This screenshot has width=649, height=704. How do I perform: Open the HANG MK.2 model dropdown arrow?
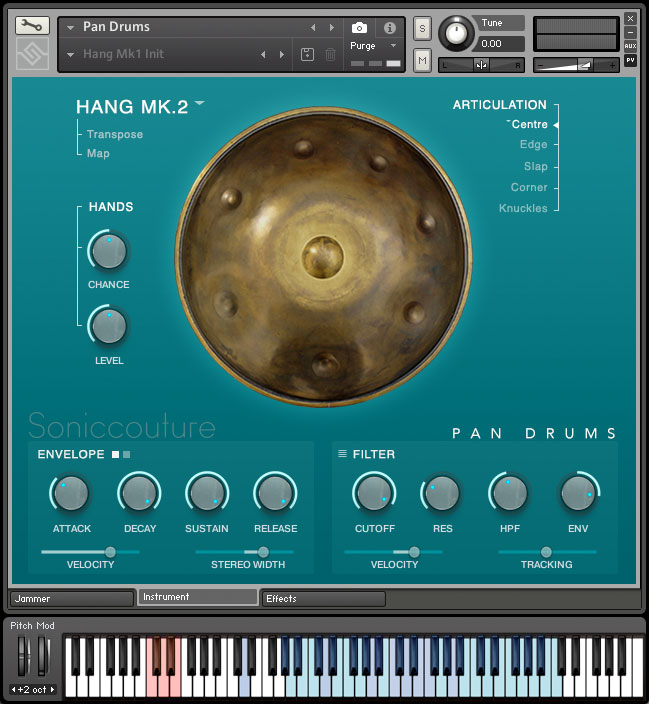tap(199, 103)
